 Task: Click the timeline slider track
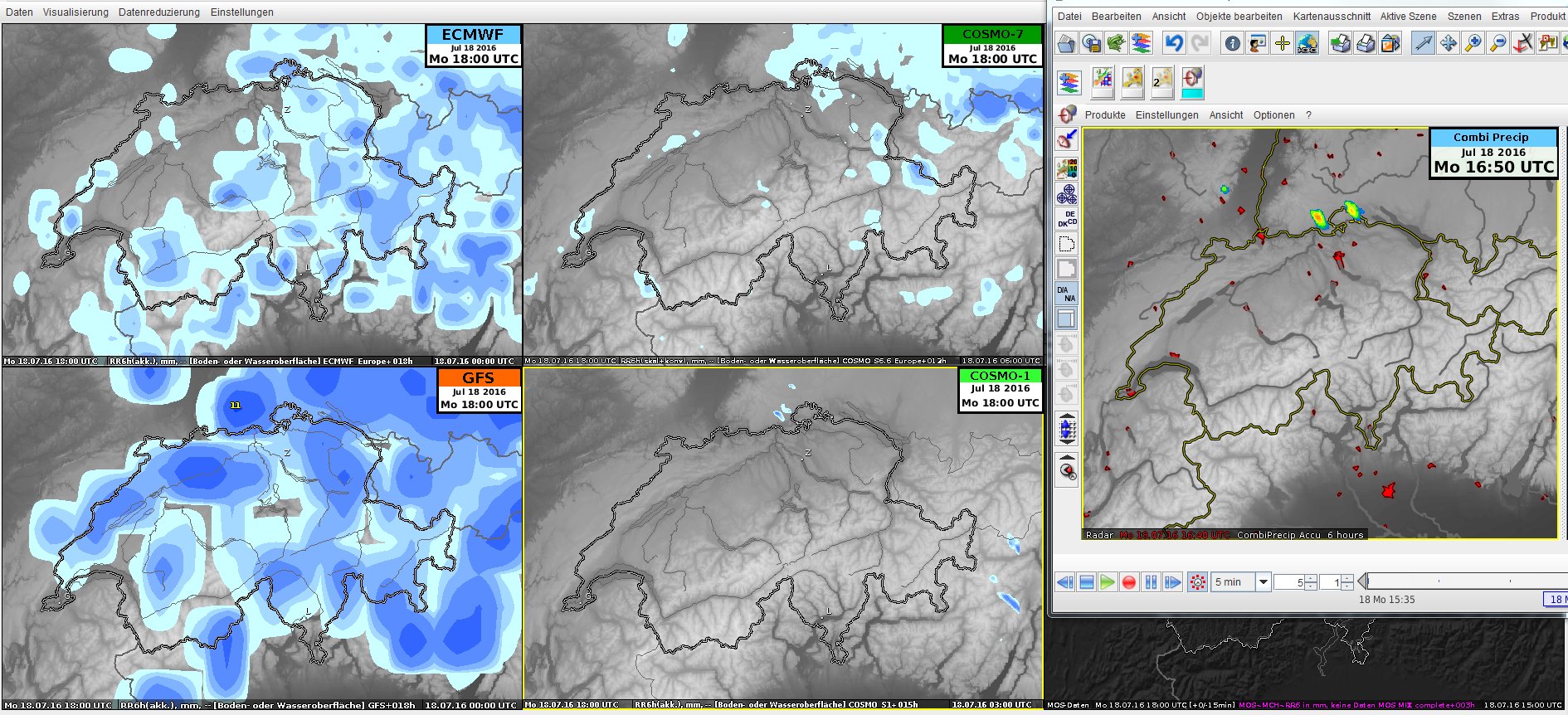[1460, 581]
